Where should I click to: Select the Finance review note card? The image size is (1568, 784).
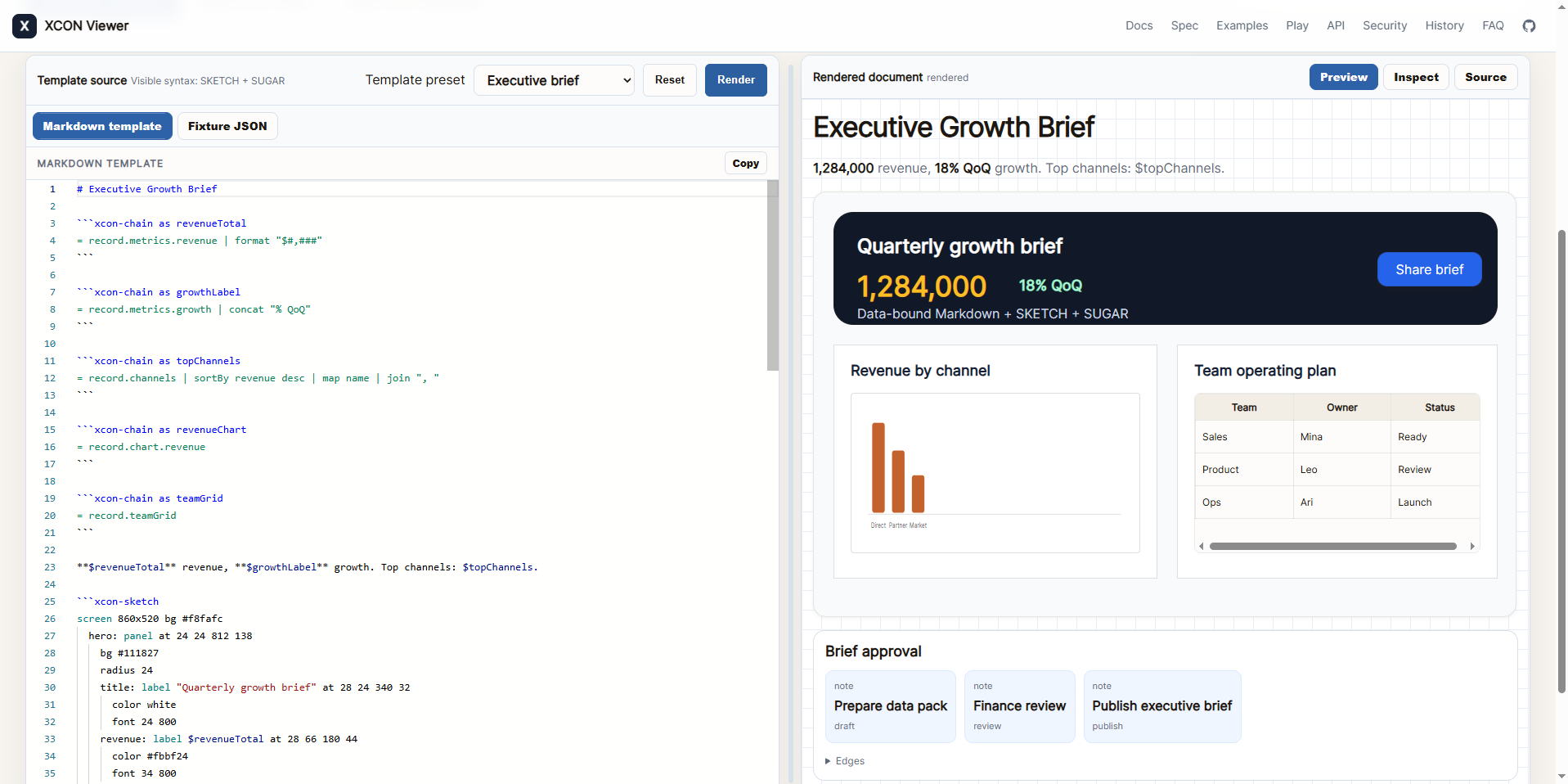pos(1020,706)
